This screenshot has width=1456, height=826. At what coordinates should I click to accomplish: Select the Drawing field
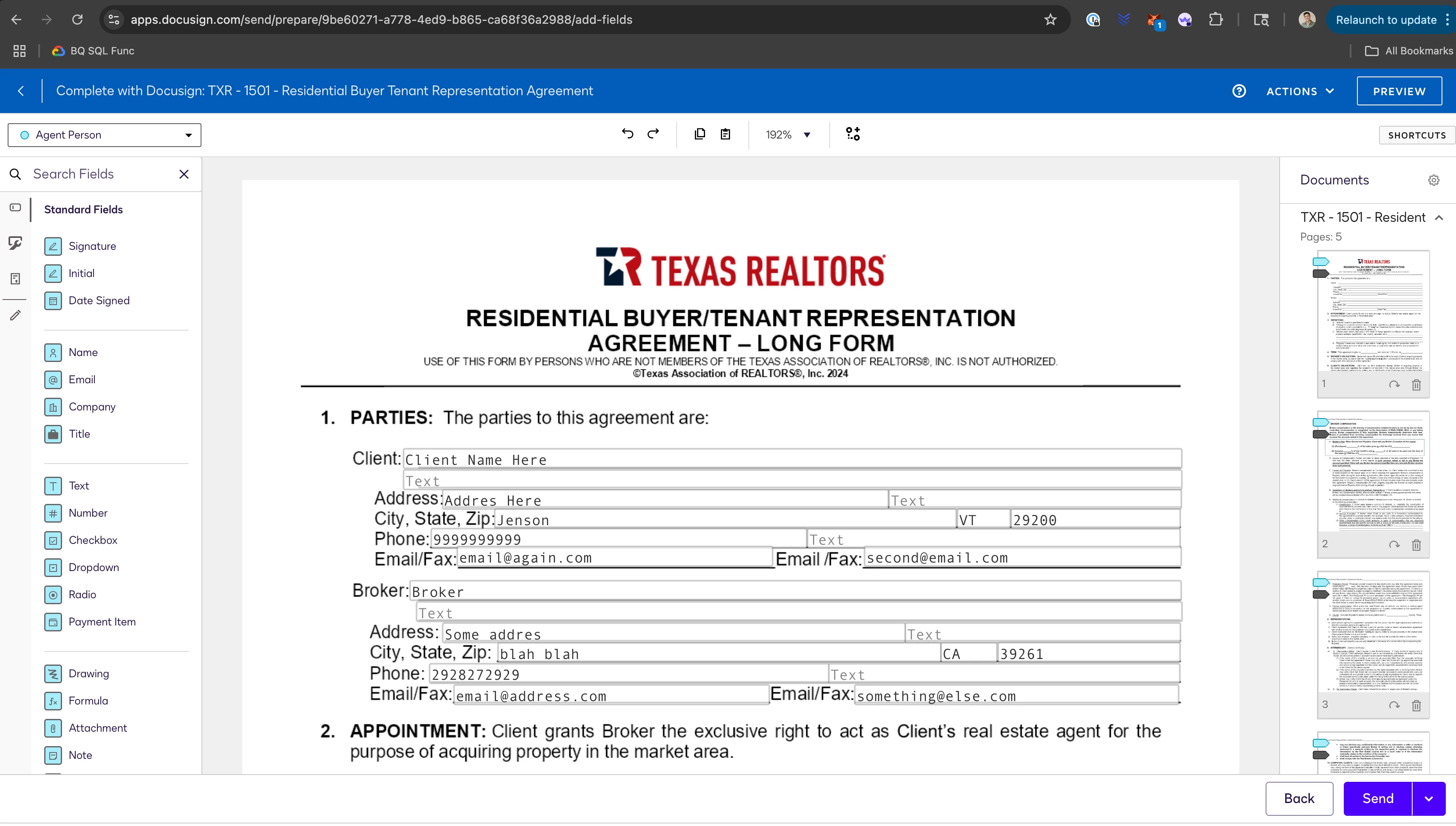pos(77,673)
